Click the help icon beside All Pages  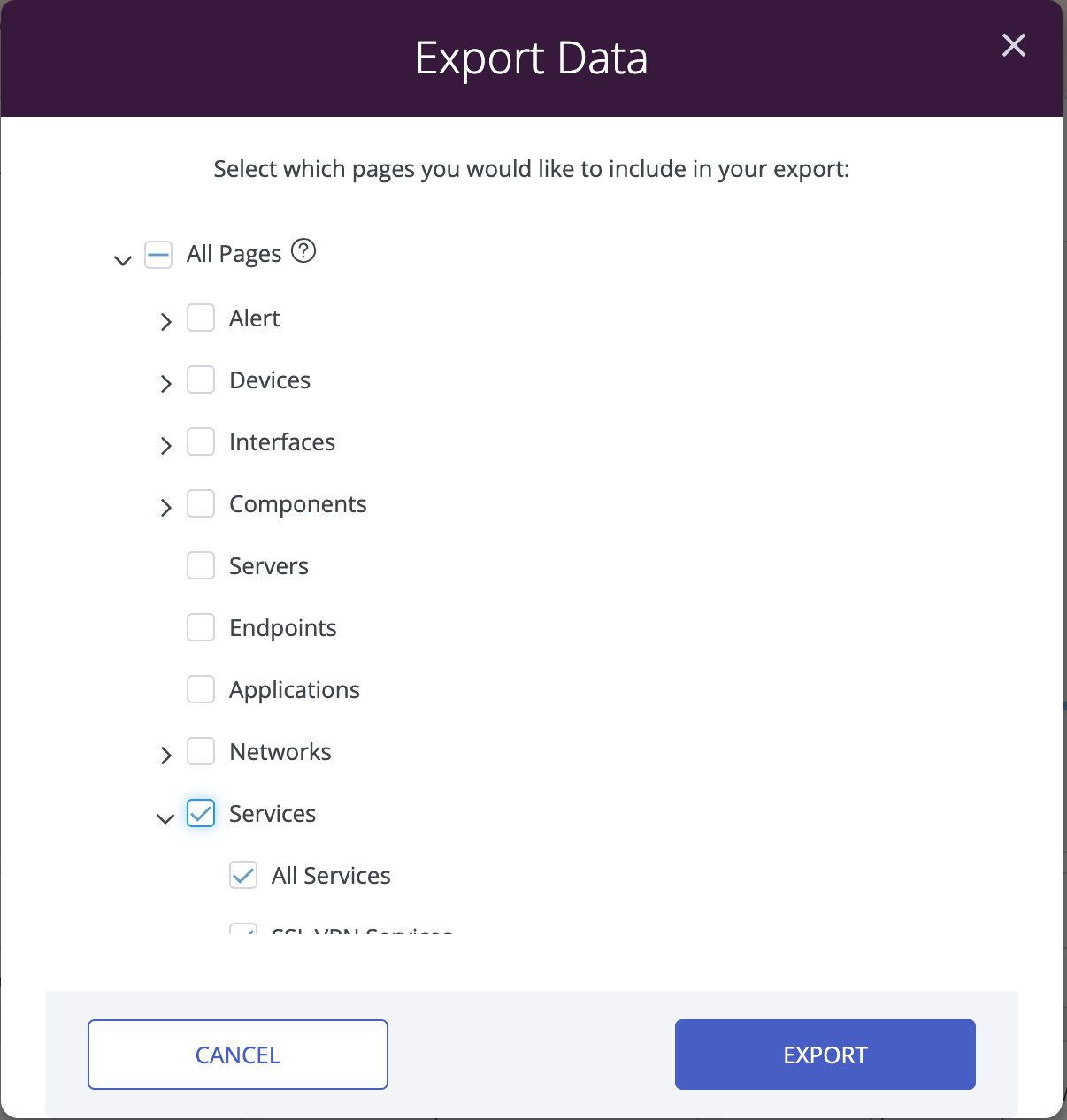click(303, 251)
